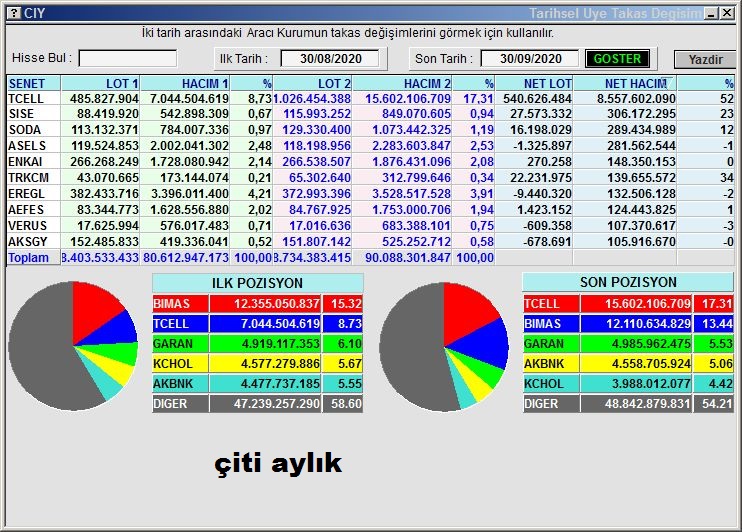Click the Yazdir print button
742x532 pixels.
coord(705,60)
